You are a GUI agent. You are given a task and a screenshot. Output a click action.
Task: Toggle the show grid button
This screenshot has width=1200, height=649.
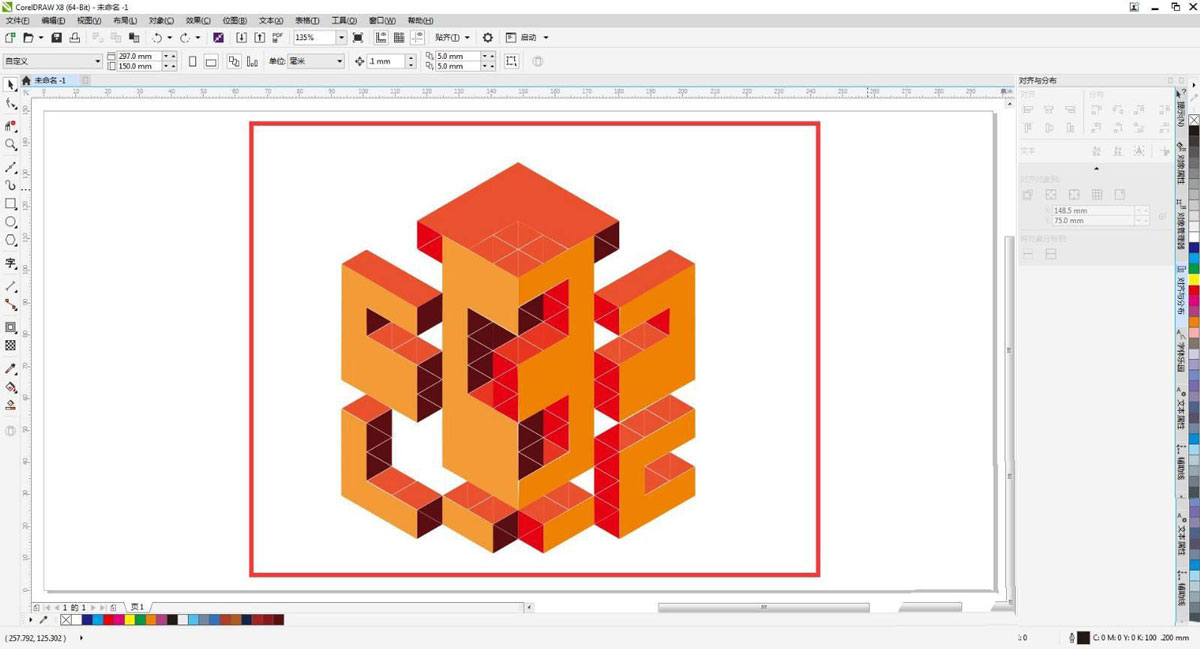tap(399, 38)
